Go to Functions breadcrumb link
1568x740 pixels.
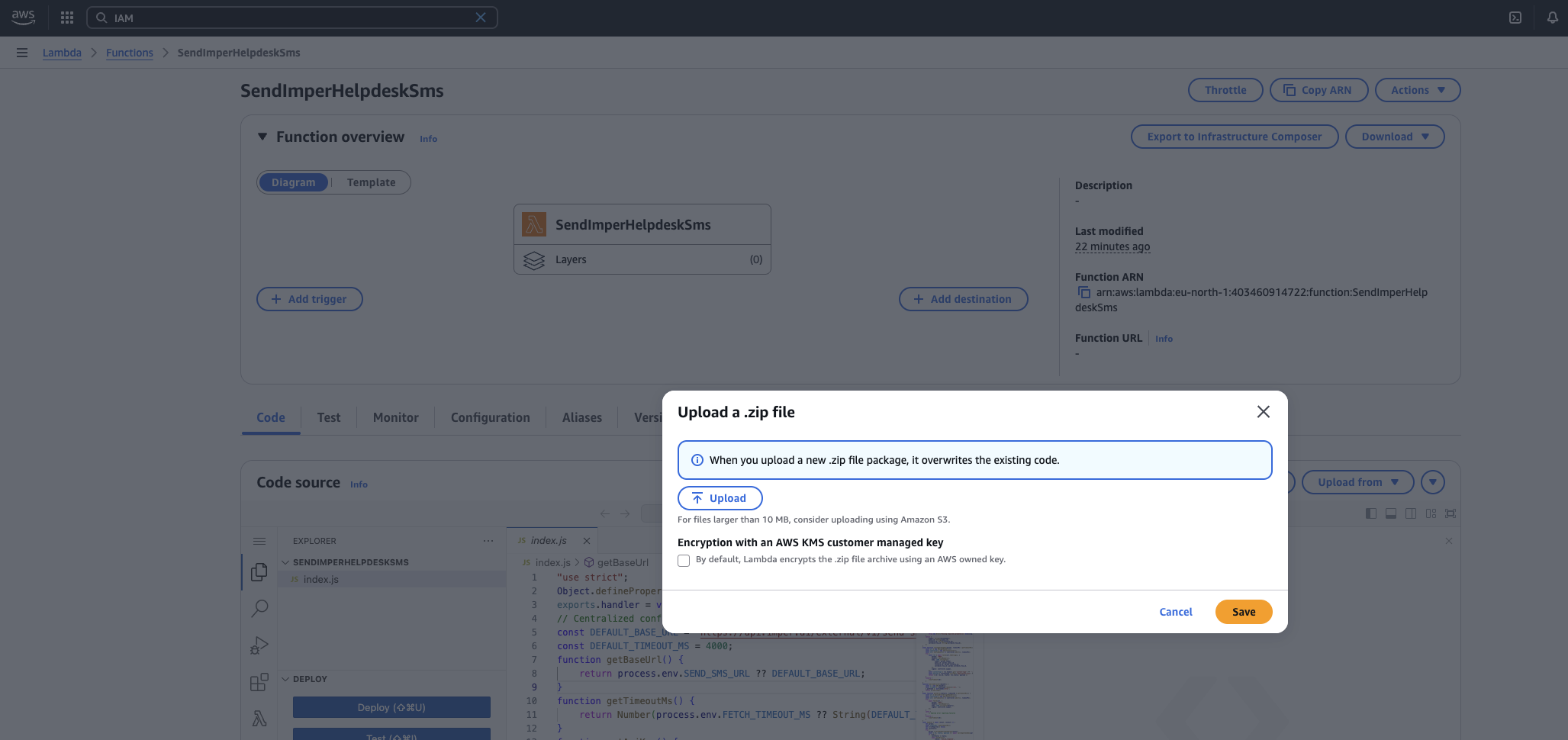tap(130, 53)
